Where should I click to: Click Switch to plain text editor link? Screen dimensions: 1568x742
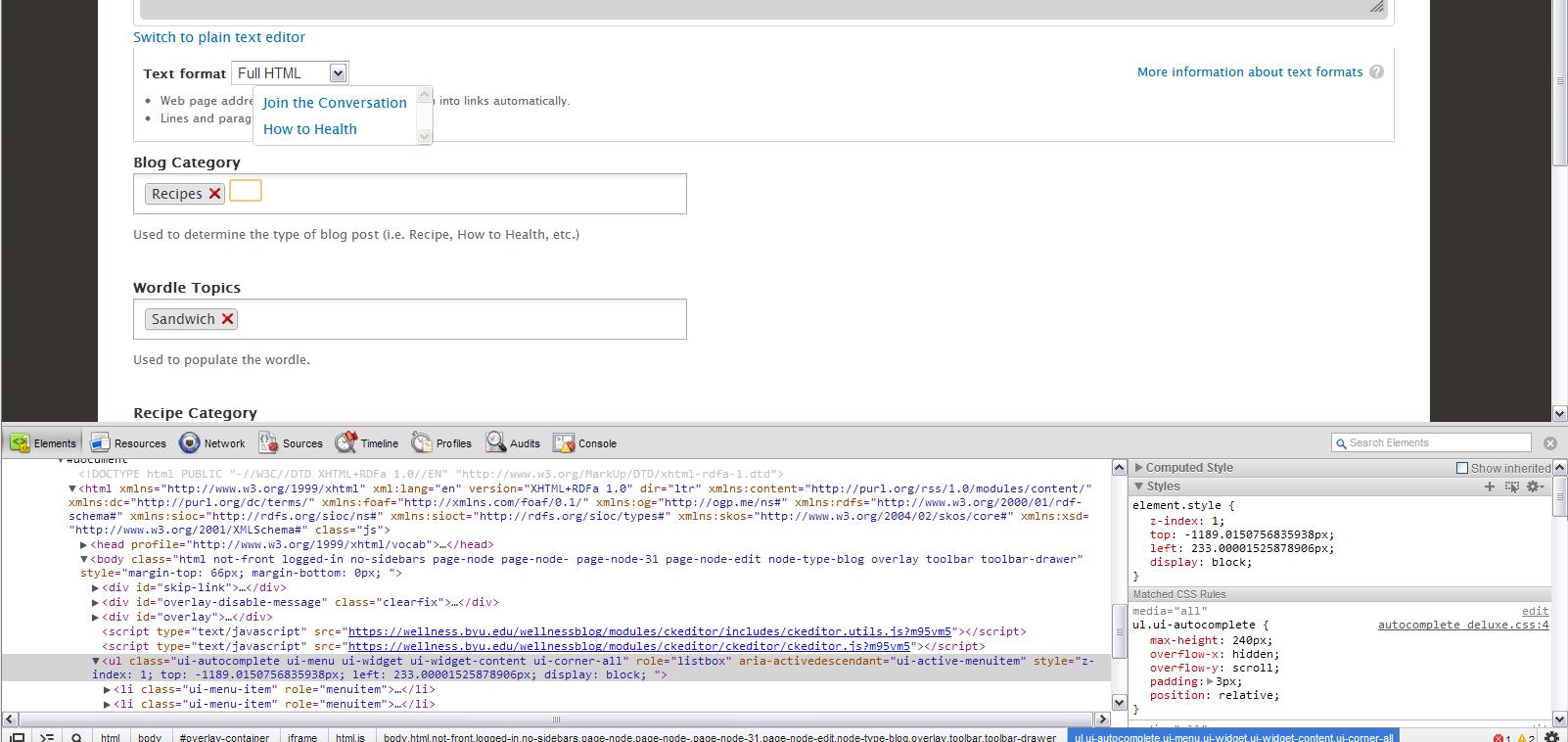(219, 37)
